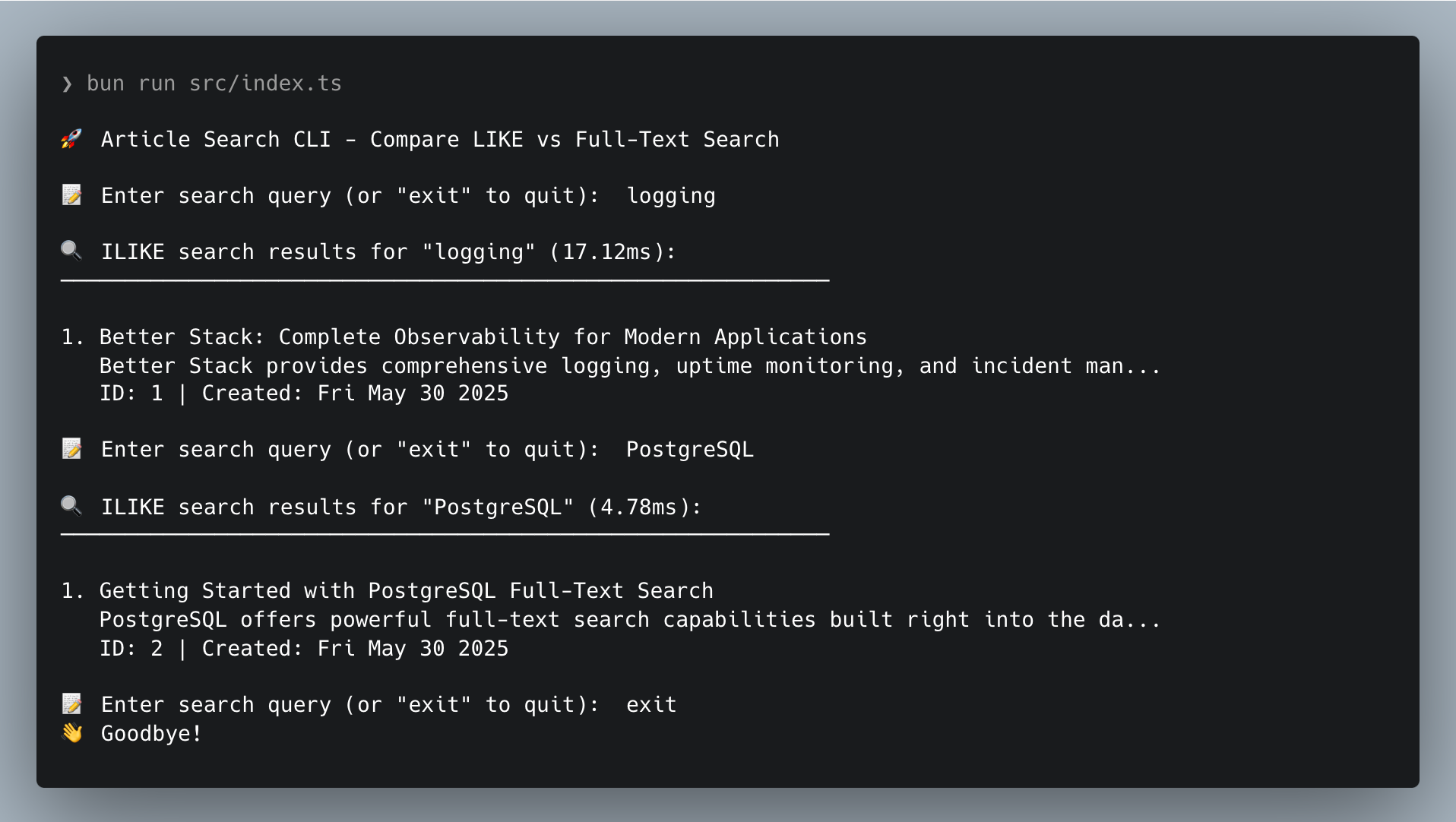This screenshot has height=822, width=1456.
Task: Click the memo emoji before the PostgreSQL query prompt
Action: click(71, 449)
